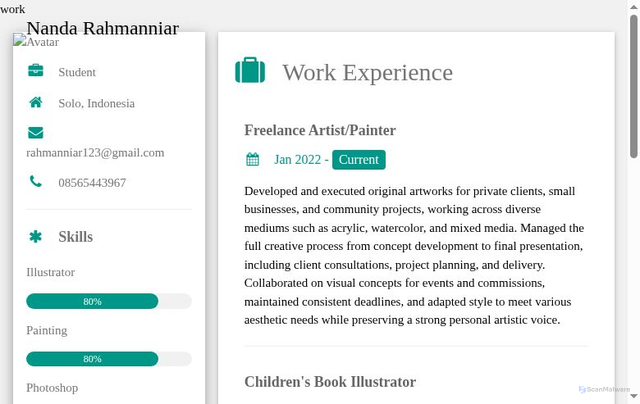Click the ScanMalware watermark logo
The image size is (640, 404).
603,390
